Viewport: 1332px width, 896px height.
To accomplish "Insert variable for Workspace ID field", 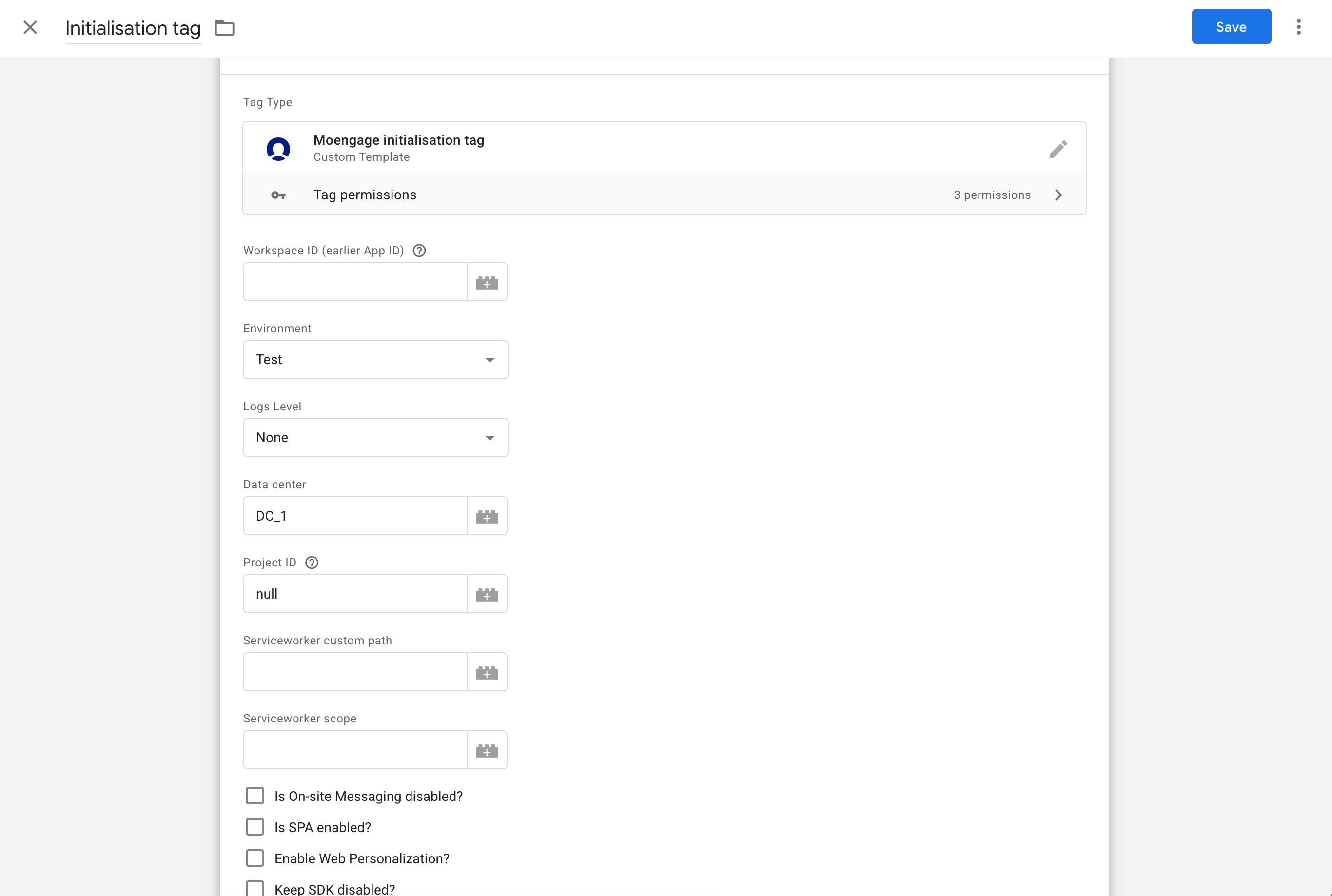I will [x=487, y=282].
